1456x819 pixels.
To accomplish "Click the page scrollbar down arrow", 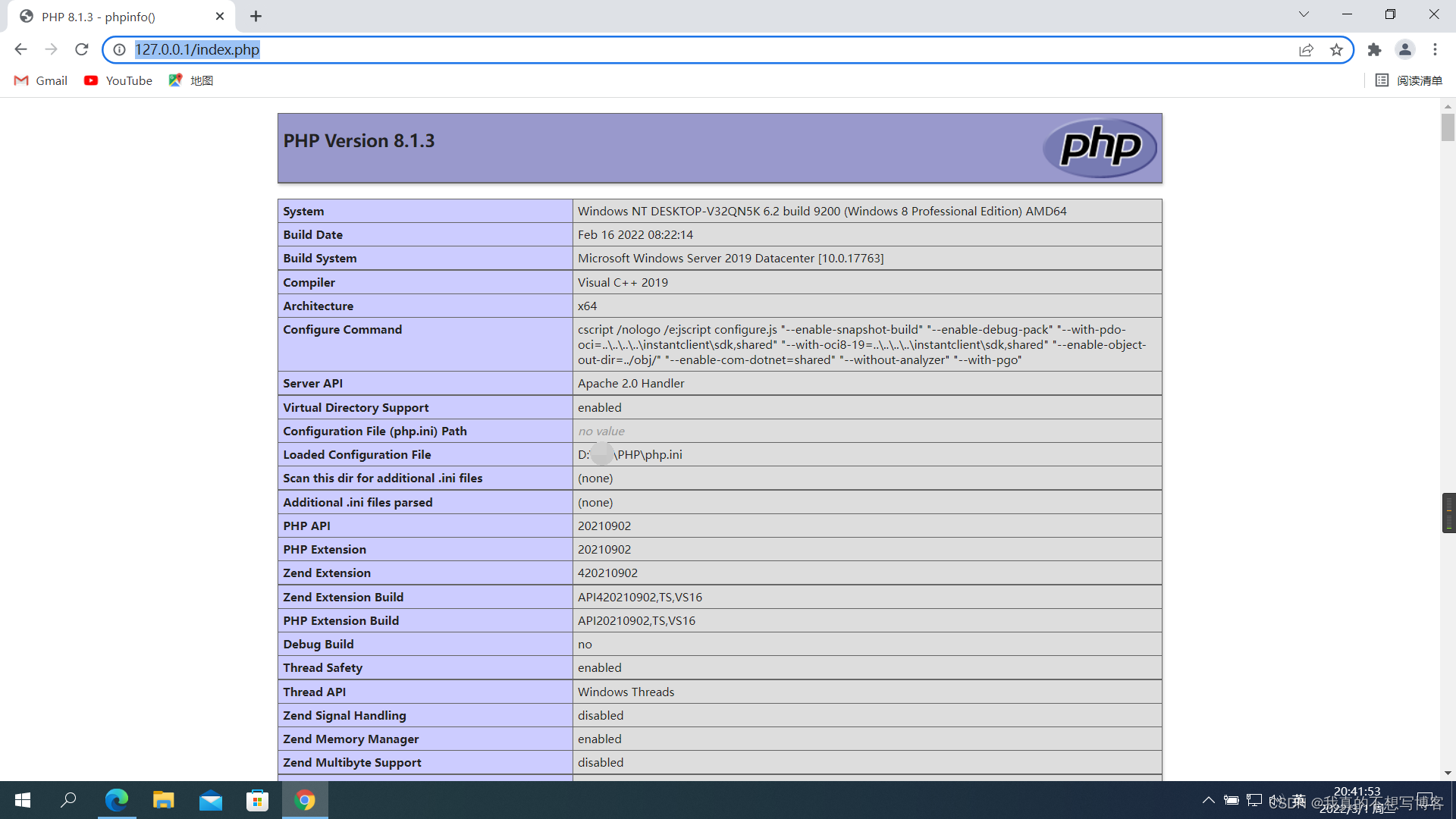I will tap(1448, 773).
